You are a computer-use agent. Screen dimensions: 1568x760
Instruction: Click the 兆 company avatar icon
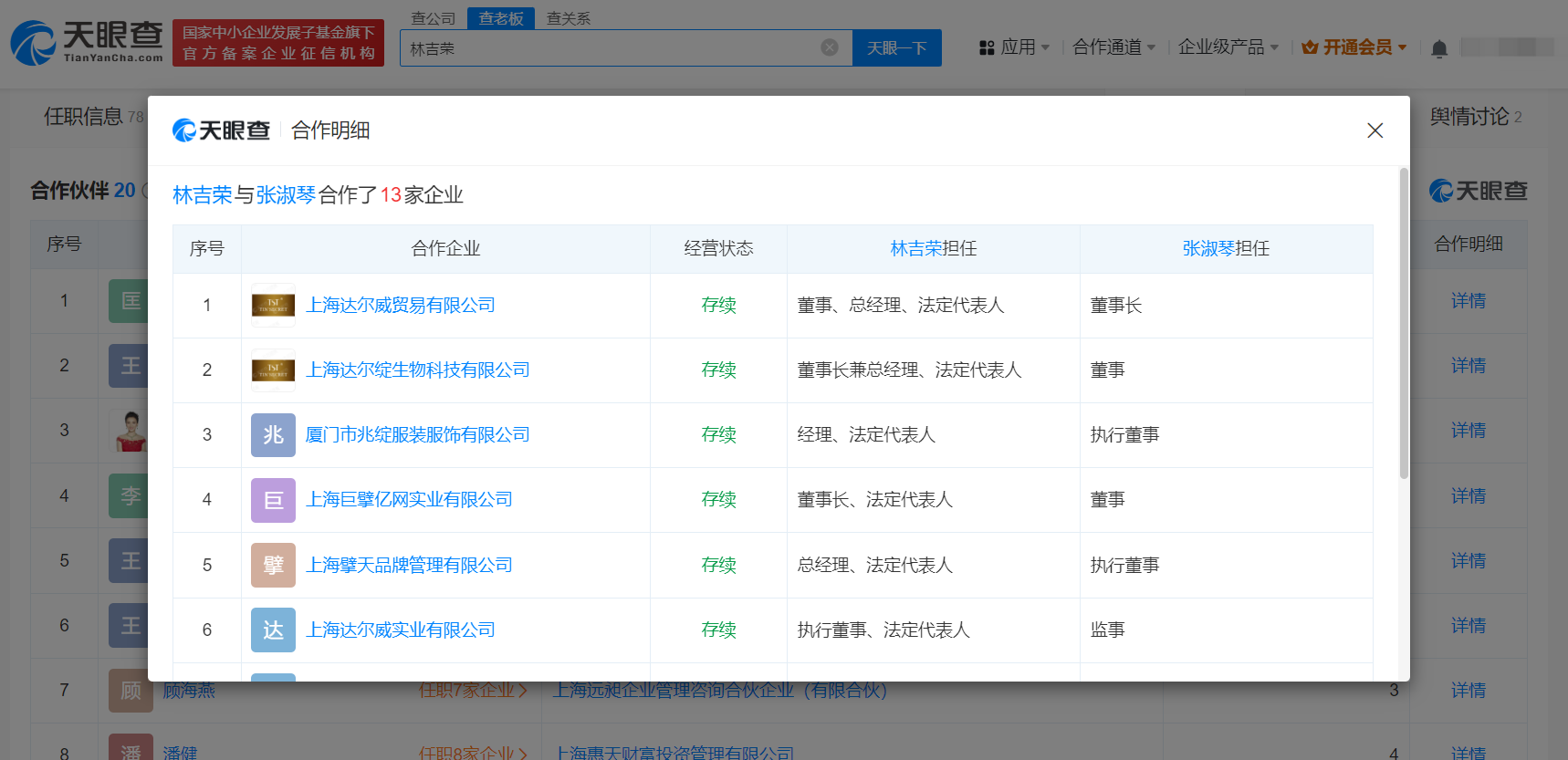coord(273,435)
